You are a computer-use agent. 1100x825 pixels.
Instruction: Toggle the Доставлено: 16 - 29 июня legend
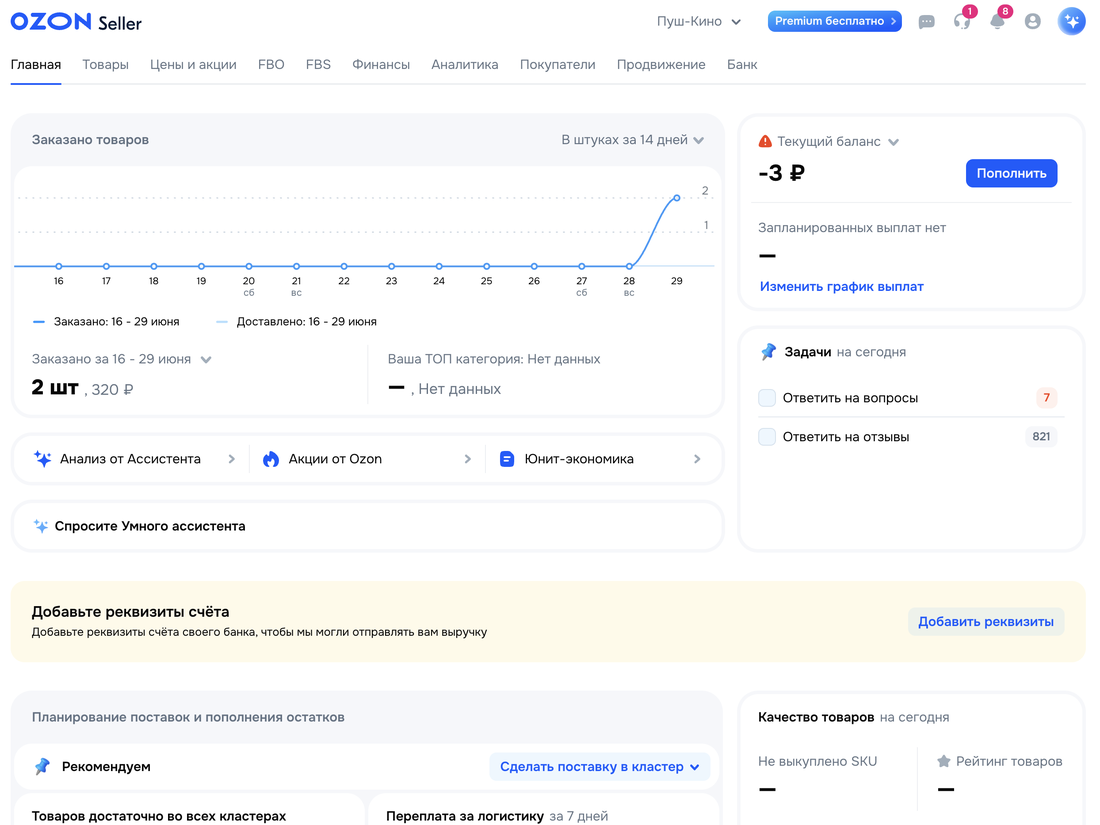pos(296,322)
